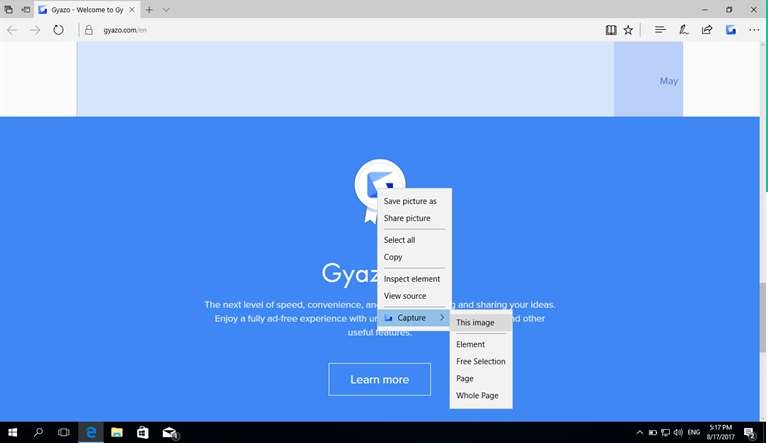Click the browser Forward arrow

35,30
